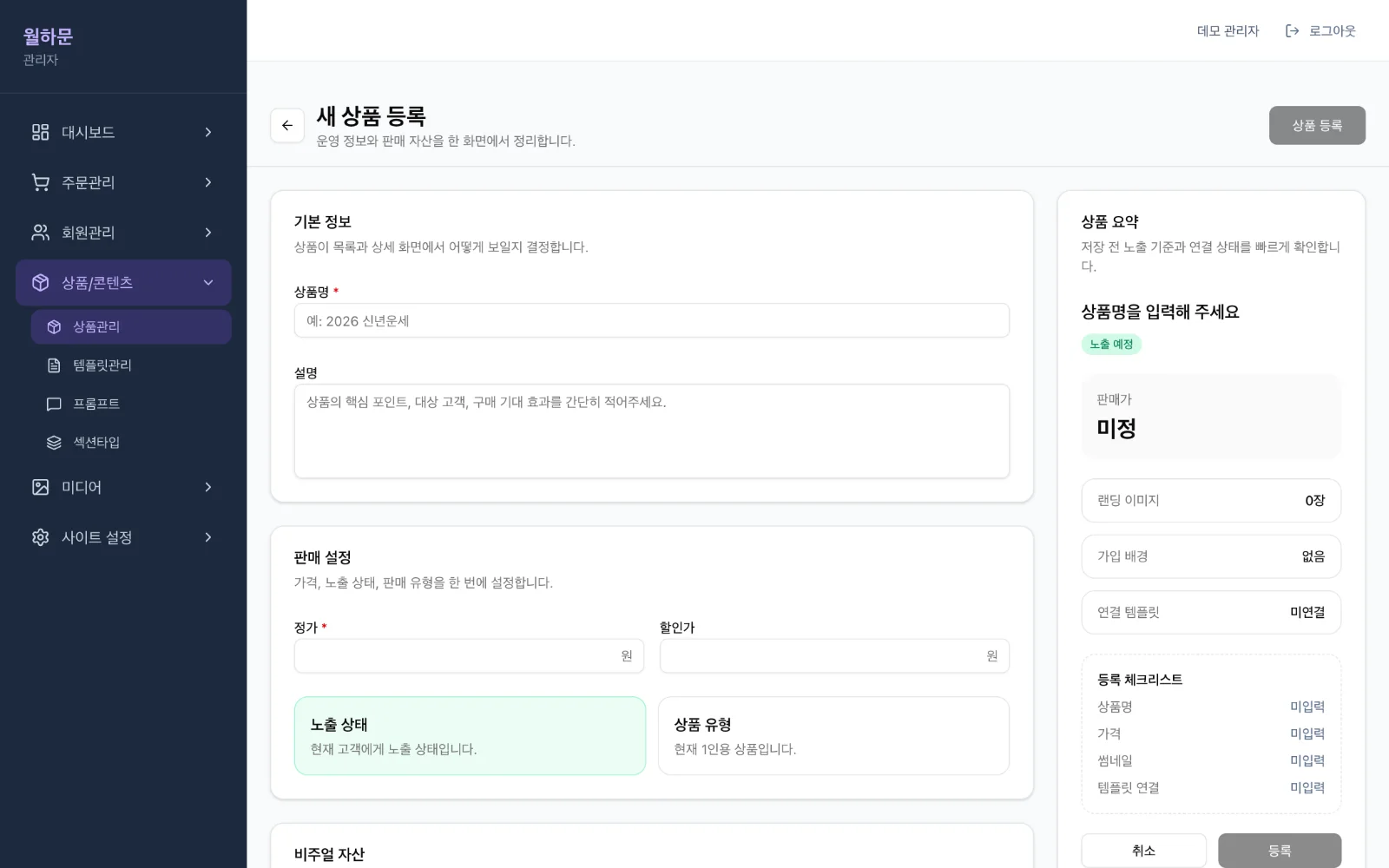Focus the 설명 textarea
The image size is (1389, 868).
(x=652, y=431)
